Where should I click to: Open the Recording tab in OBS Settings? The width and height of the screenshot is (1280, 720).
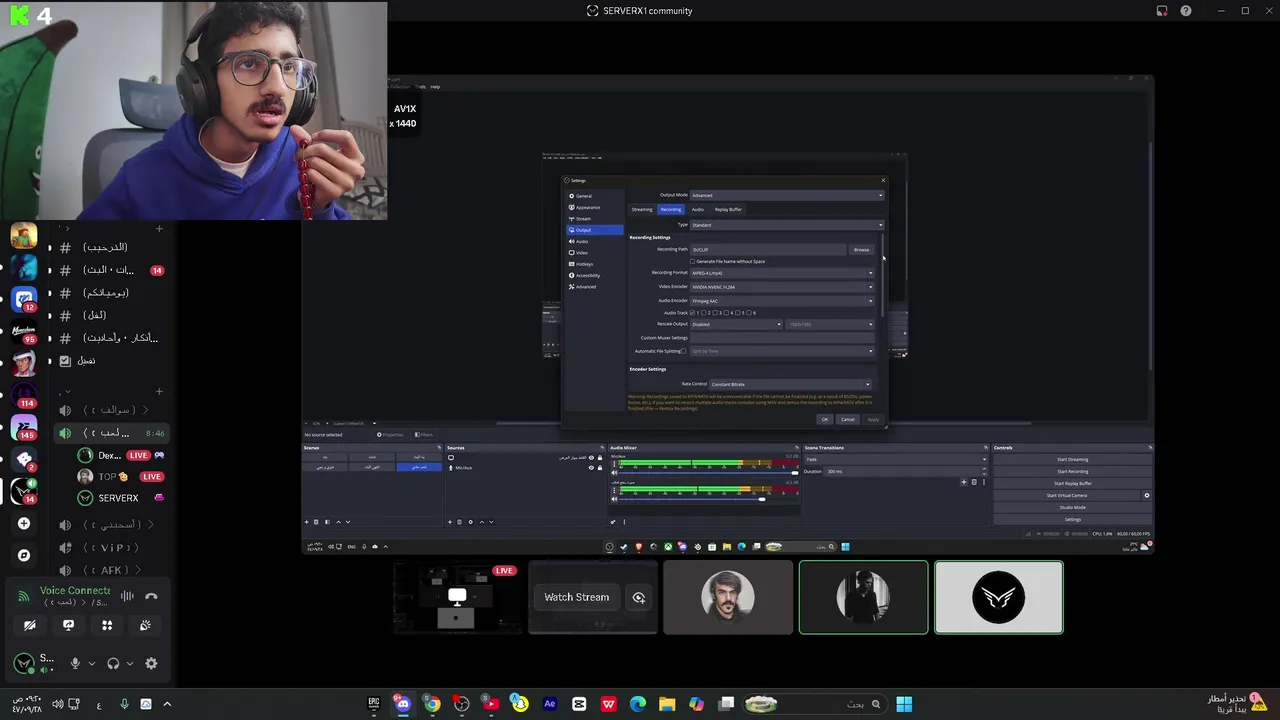click(670, 209)
